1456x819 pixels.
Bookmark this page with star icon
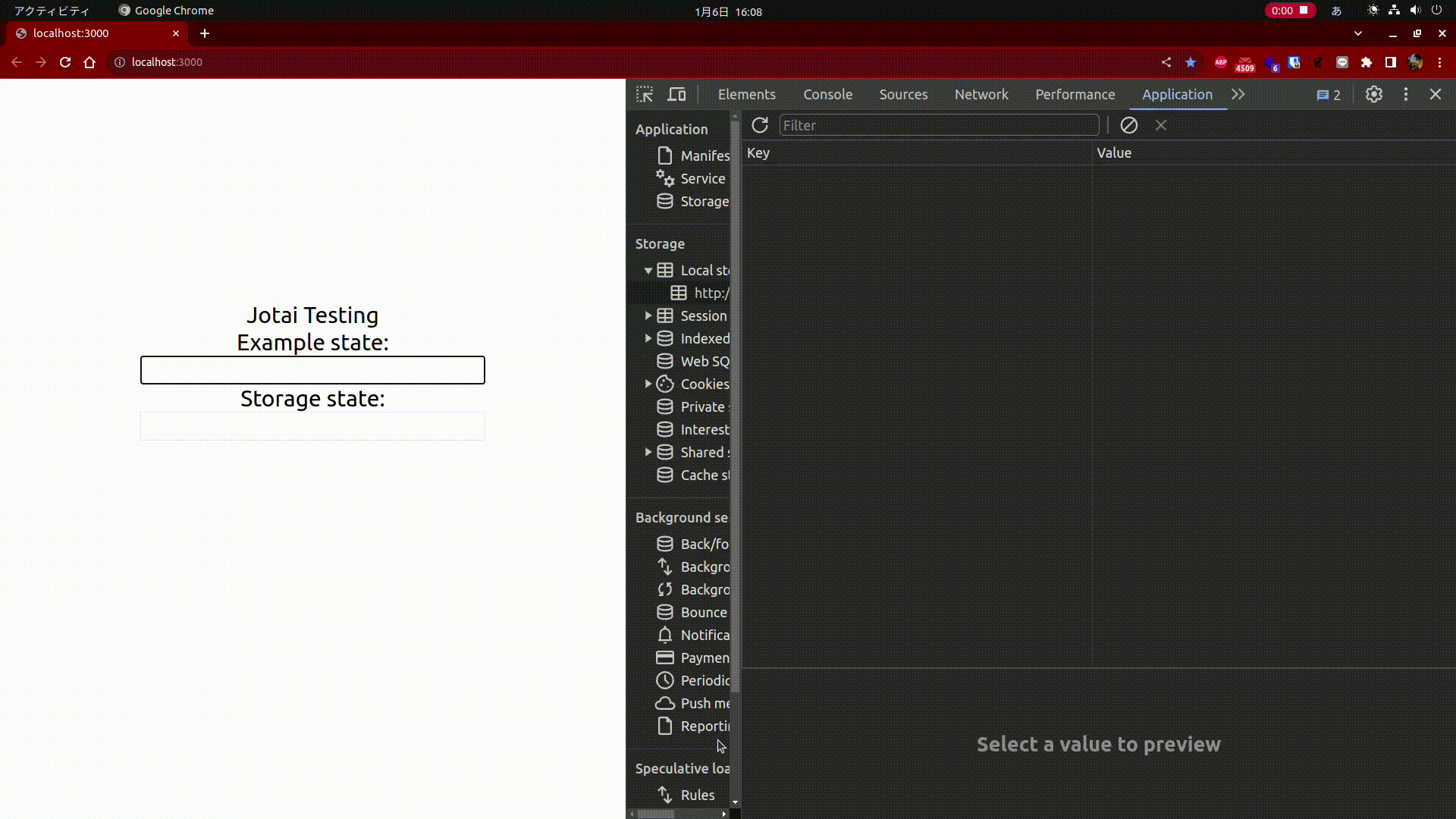click(1191, 62)
